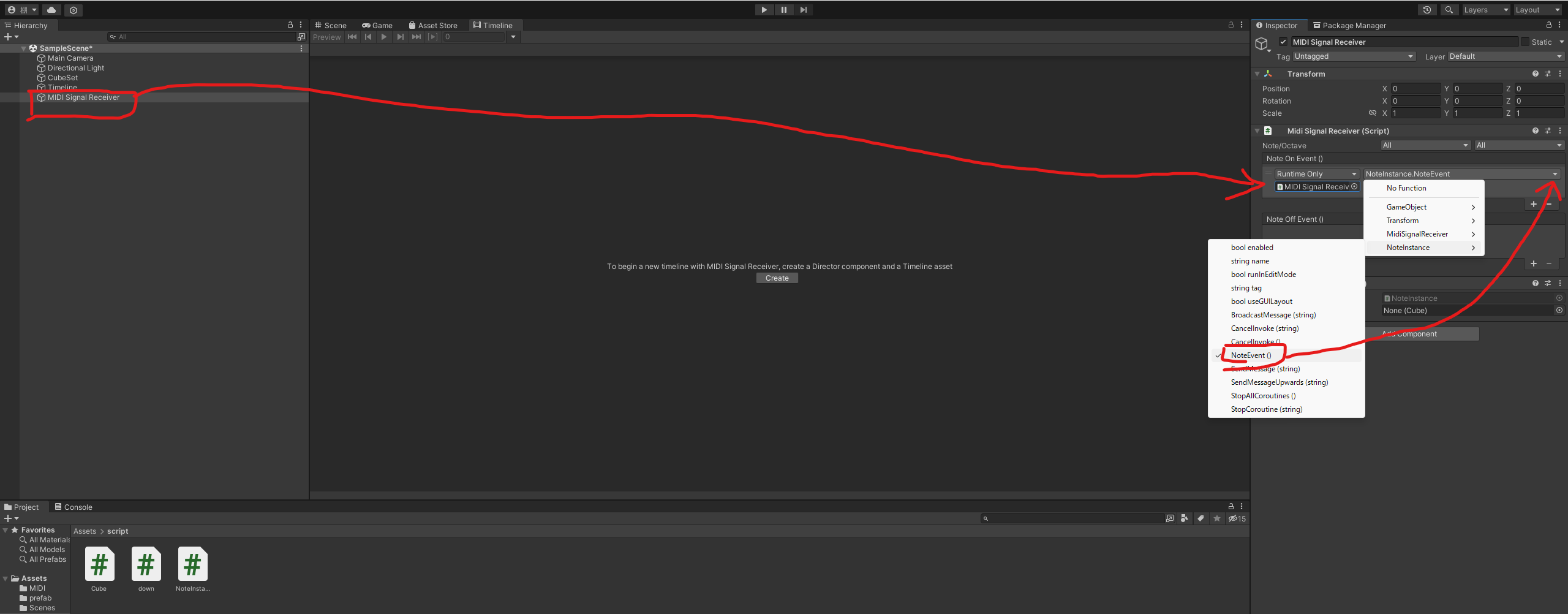Open the Scenes folder in Assets

42,608
